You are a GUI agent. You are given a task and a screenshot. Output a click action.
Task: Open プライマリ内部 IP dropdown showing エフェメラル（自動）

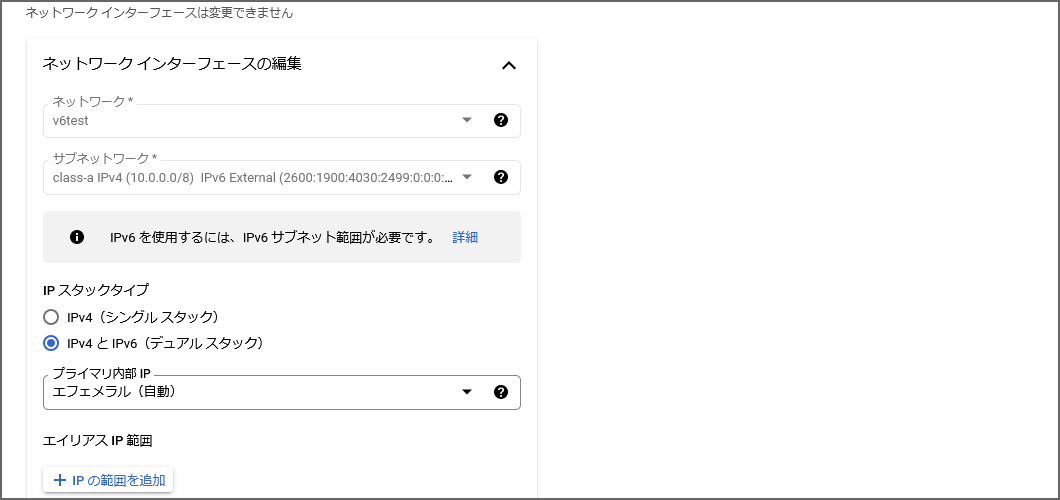click(250, 392)
